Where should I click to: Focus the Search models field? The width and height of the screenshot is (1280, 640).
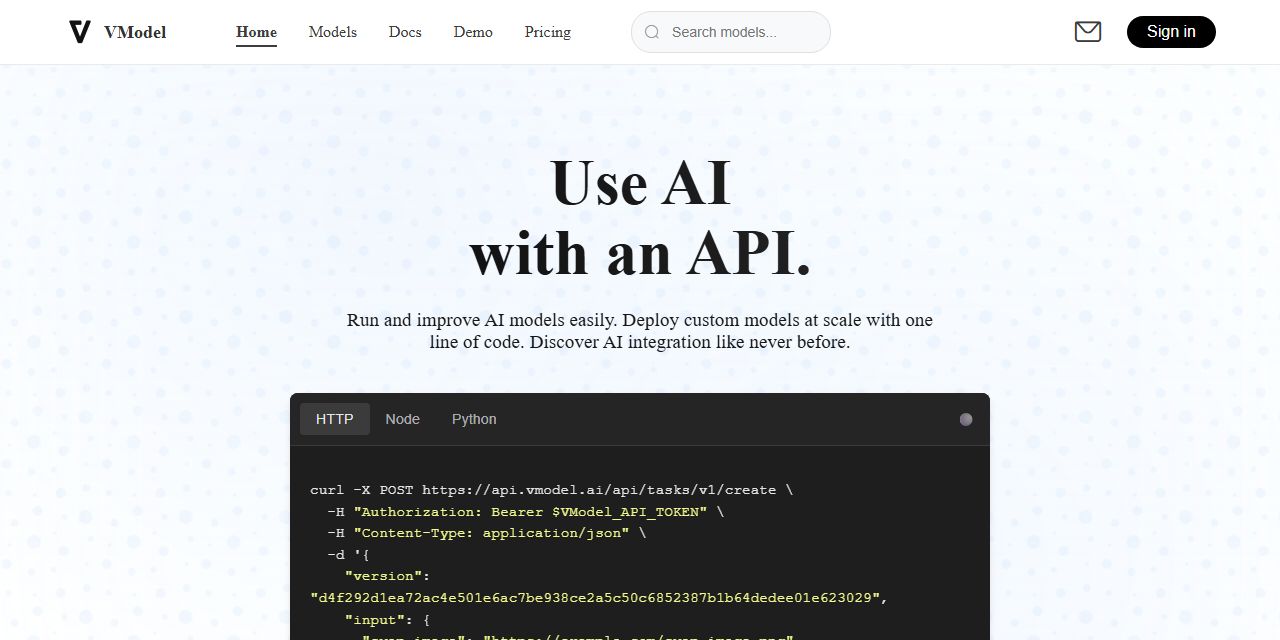tap(731, 32)
